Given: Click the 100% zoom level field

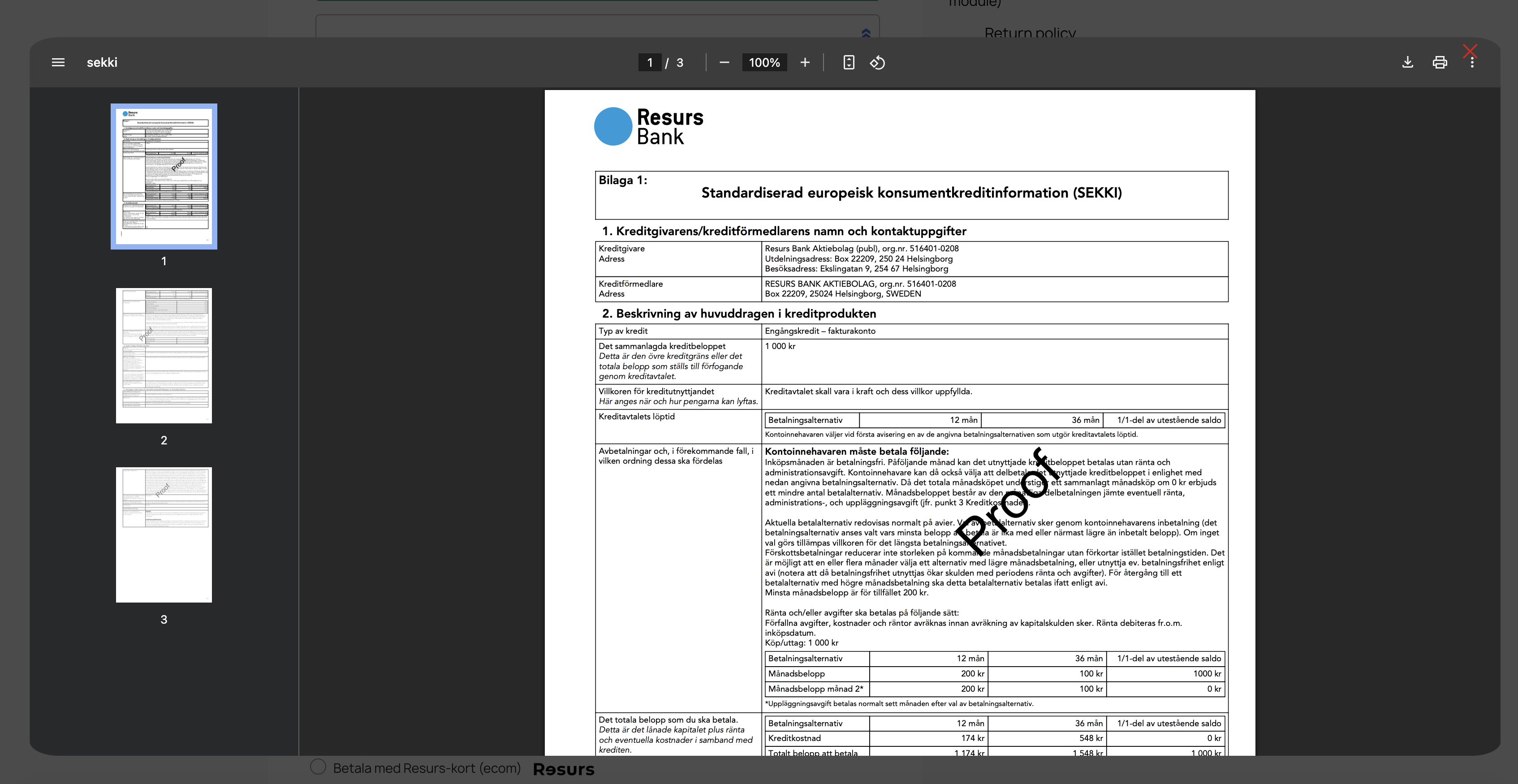Looking at the screenshot, I should 764,62.
